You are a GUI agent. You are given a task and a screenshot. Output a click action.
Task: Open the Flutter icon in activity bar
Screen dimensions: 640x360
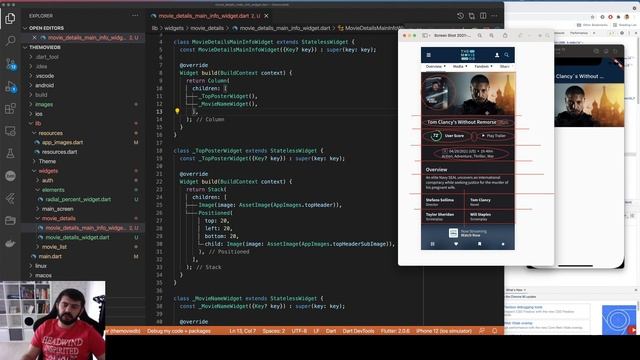(10, 198)
